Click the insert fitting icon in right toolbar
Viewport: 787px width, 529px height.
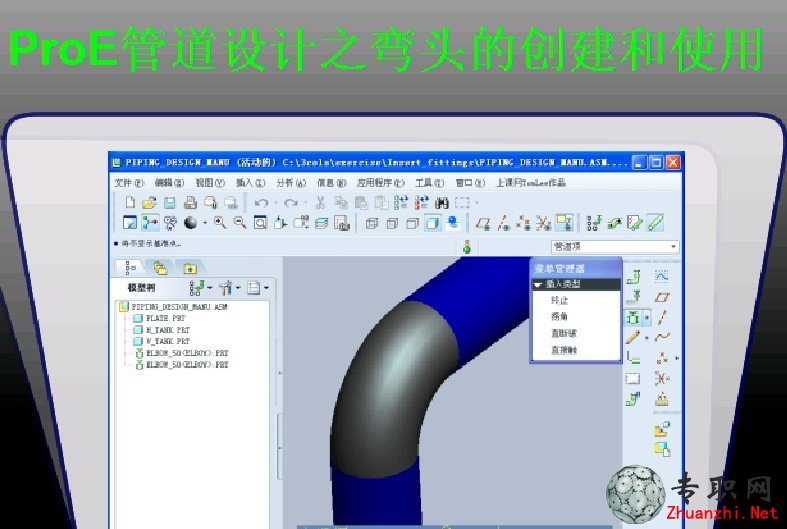click(633, 318)
